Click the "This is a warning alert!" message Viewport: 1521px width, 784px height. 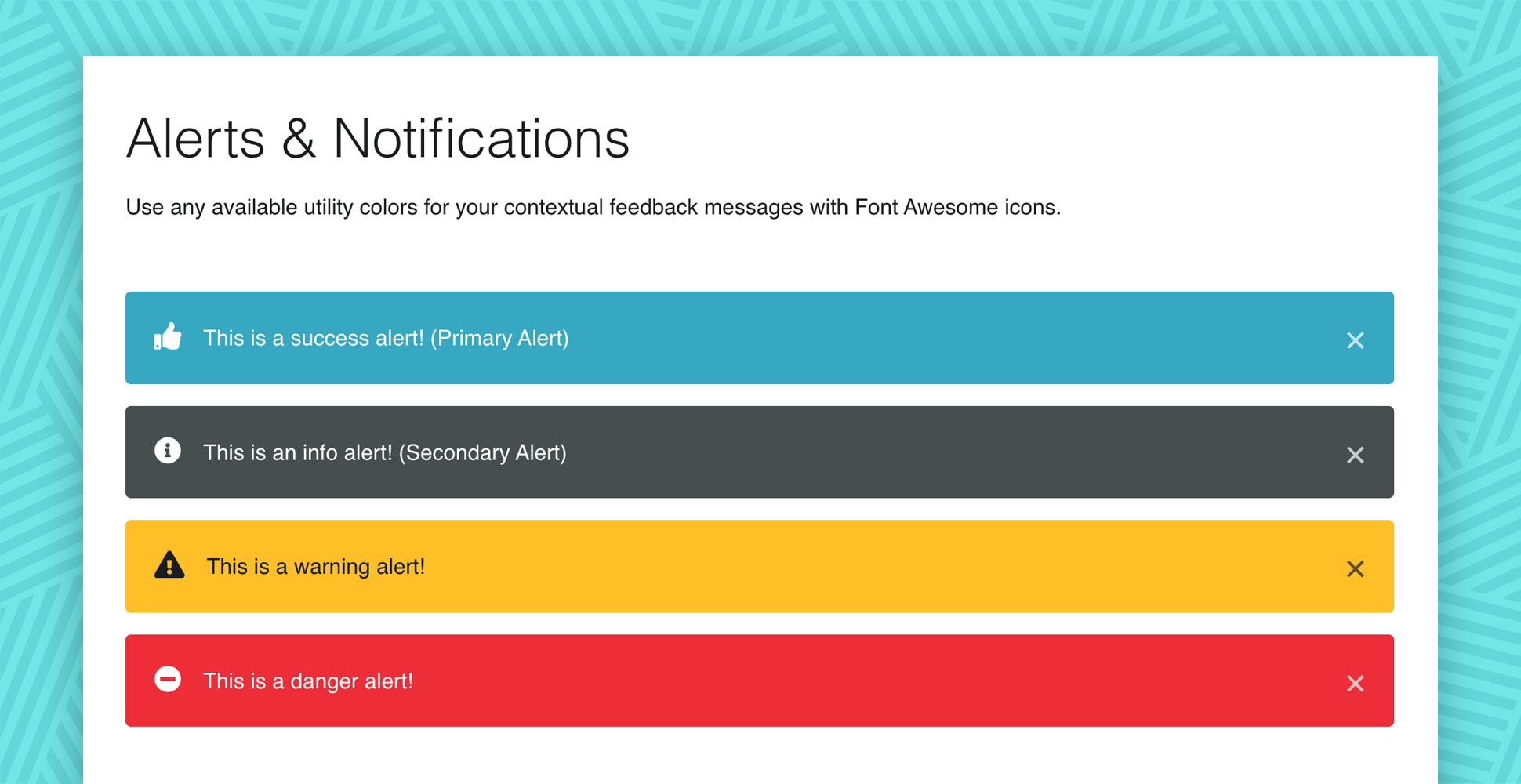point(315,567)
